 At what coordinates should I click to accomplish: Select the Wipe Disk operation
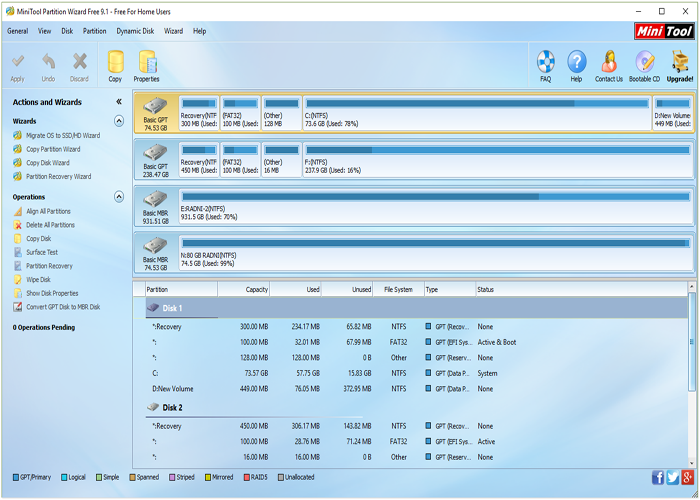click(x=38, y=279)
